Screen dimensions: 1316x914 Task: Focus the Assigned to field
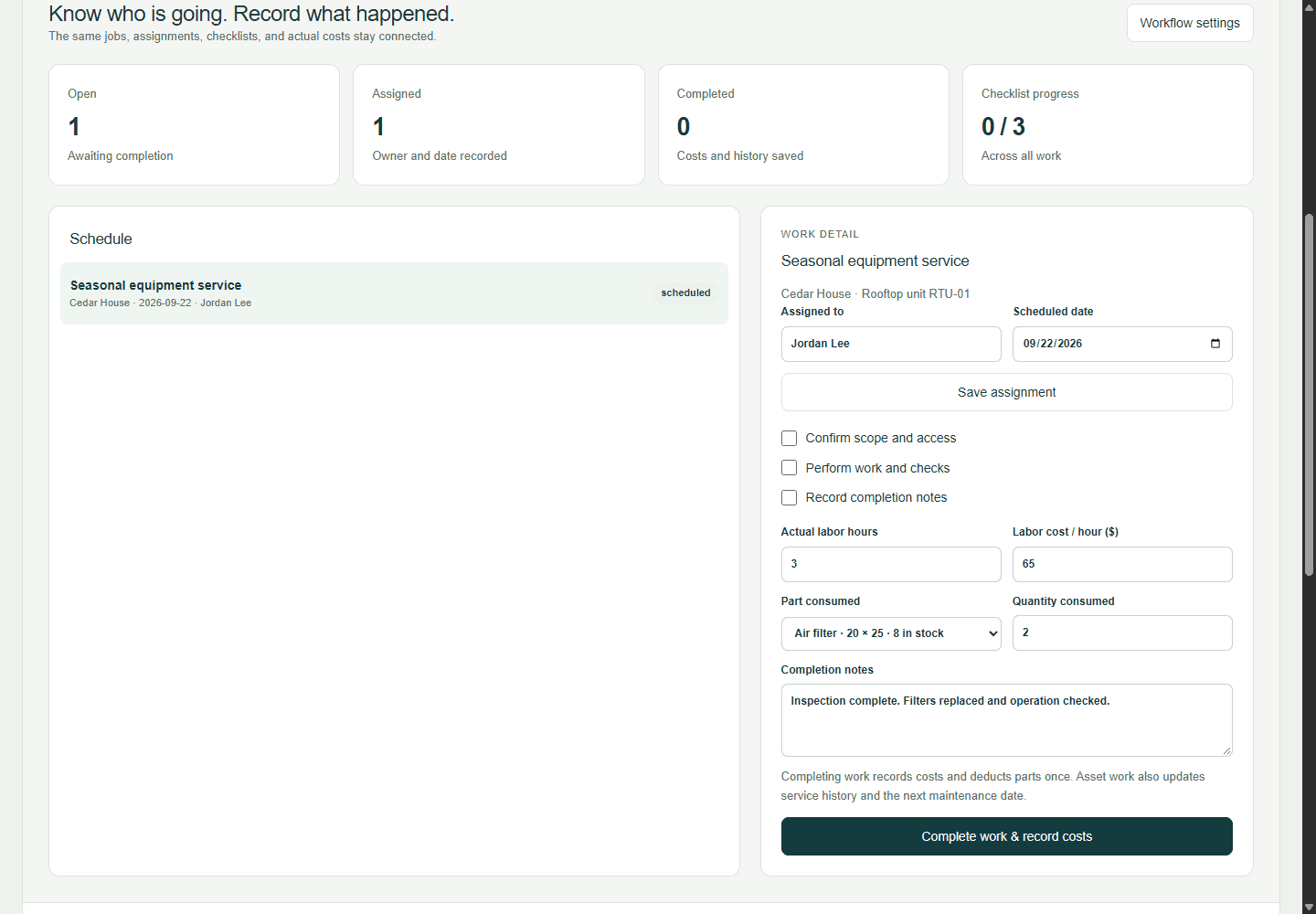point(891,344)
